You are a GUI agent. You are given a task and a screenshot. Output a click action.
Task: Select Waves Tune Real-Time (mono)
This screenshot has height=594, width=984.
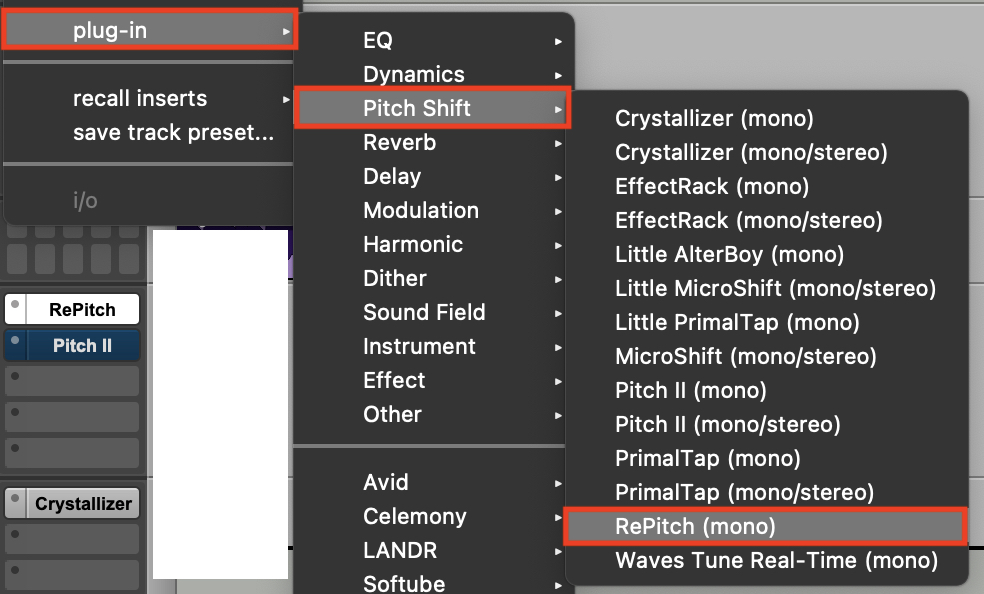tap(776, 560)
